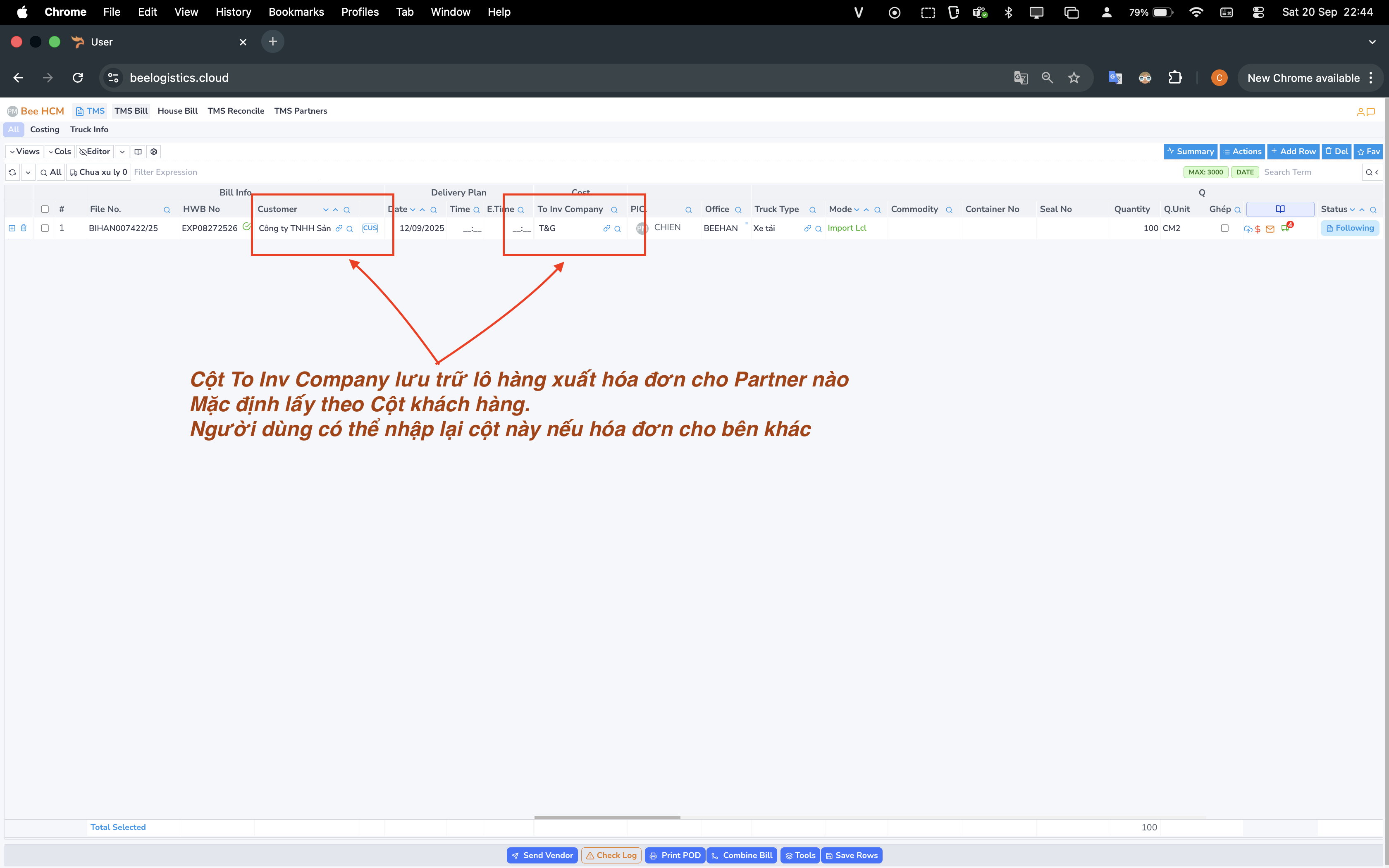Delete row 1 using the trash icon
The width and height of the screenshot is (1389, 868).
24,228
